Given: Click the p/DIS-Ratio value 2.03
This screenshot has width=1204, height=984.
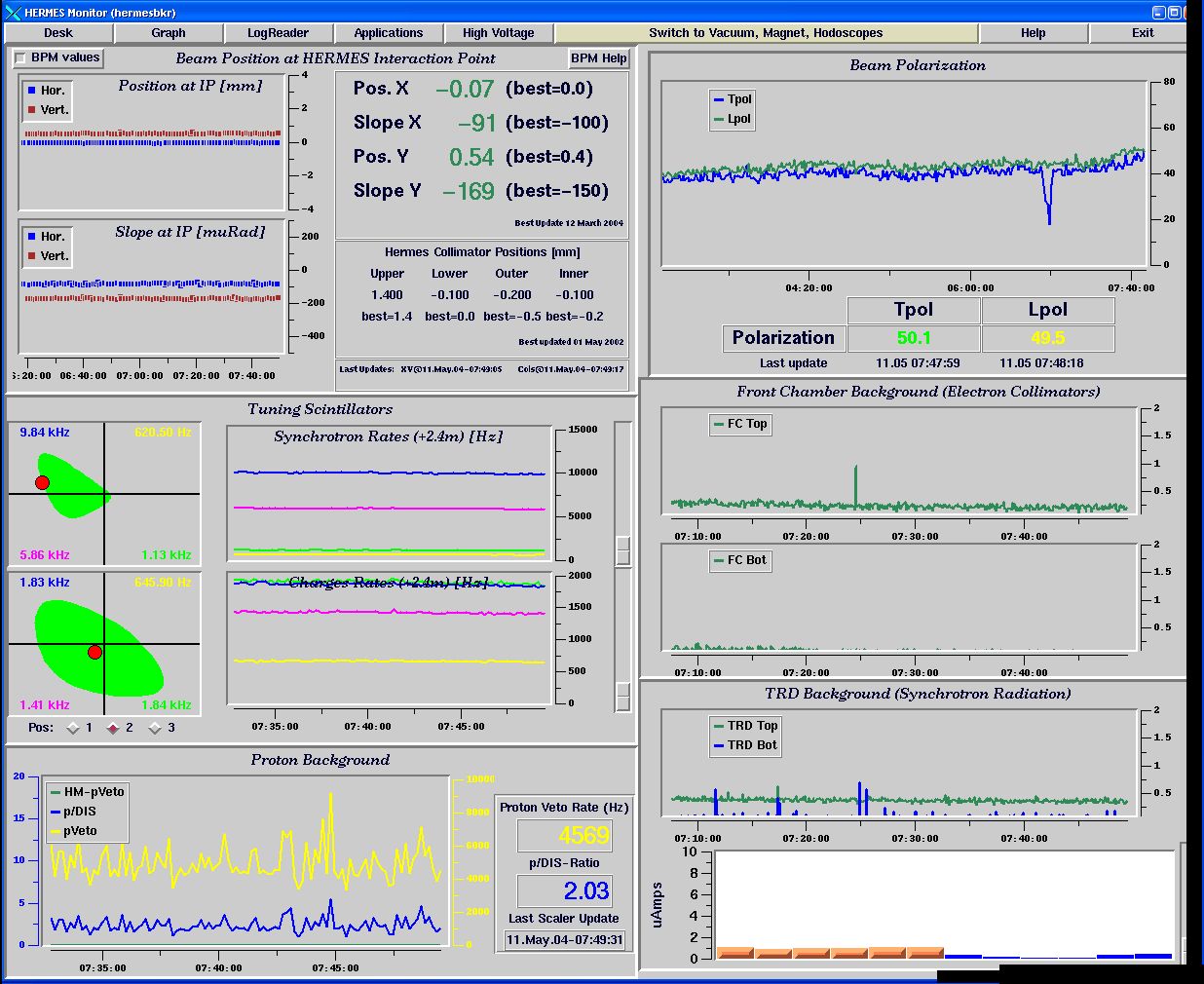Looking at the screenshot, I should (564, 890).
